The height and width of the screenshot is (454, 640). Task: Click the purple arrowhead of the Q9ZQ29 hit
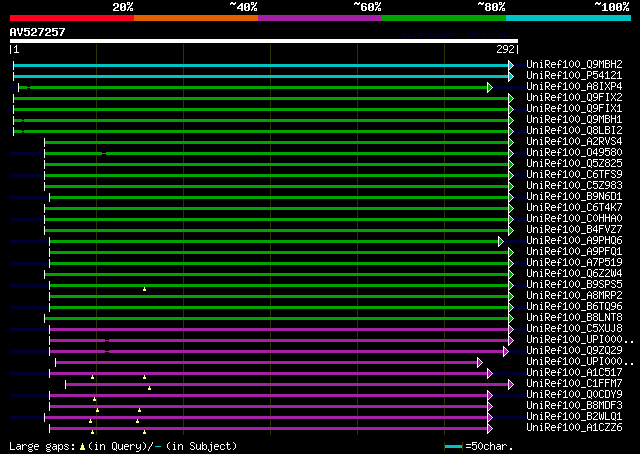point(506,352)
